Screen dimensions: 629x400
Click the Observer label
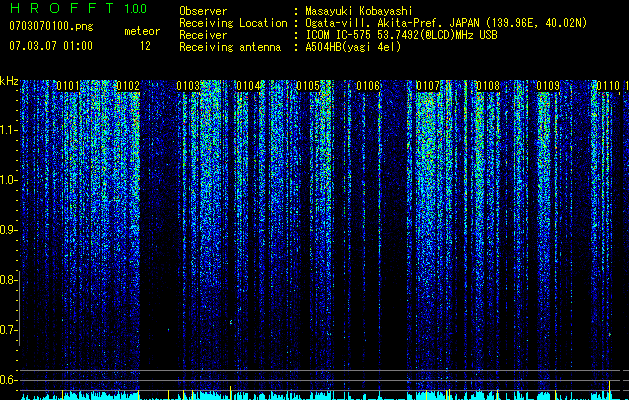pos(203,12)
